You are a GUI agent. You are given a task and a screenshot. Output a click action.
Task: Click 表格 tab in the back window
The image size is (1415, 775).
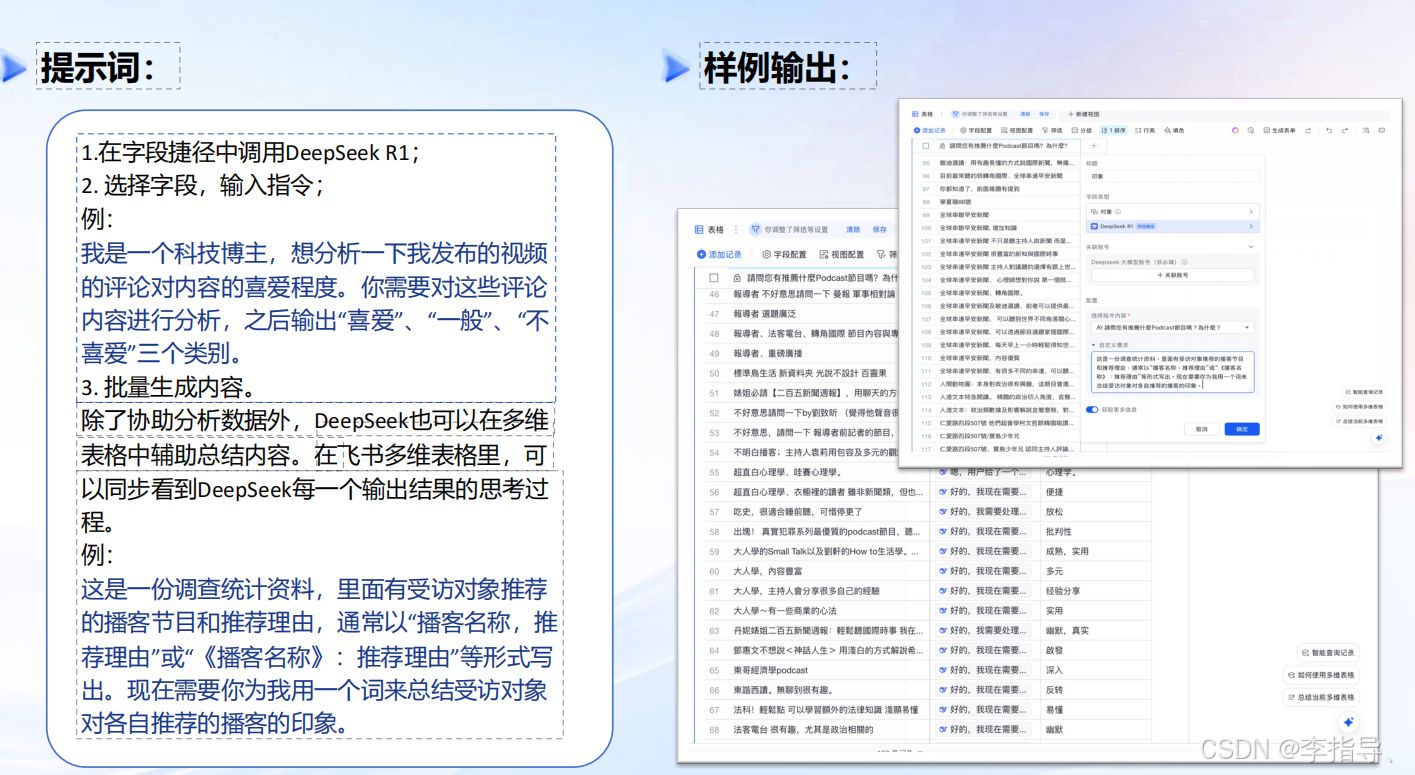(x=708, y=229)
